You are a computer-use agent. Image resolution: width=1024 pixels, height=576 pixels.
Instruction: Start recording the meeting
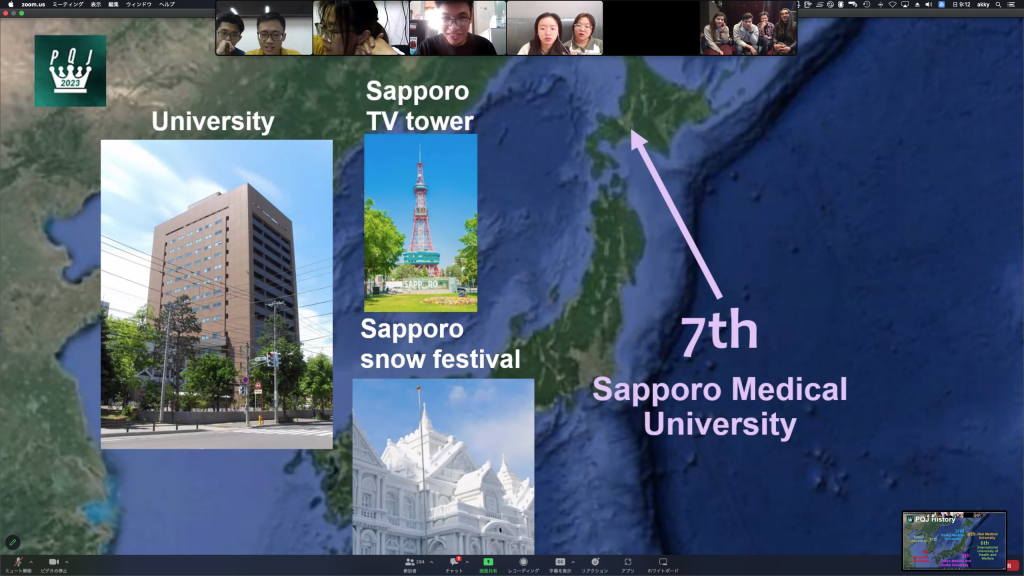tap(523, 562)
